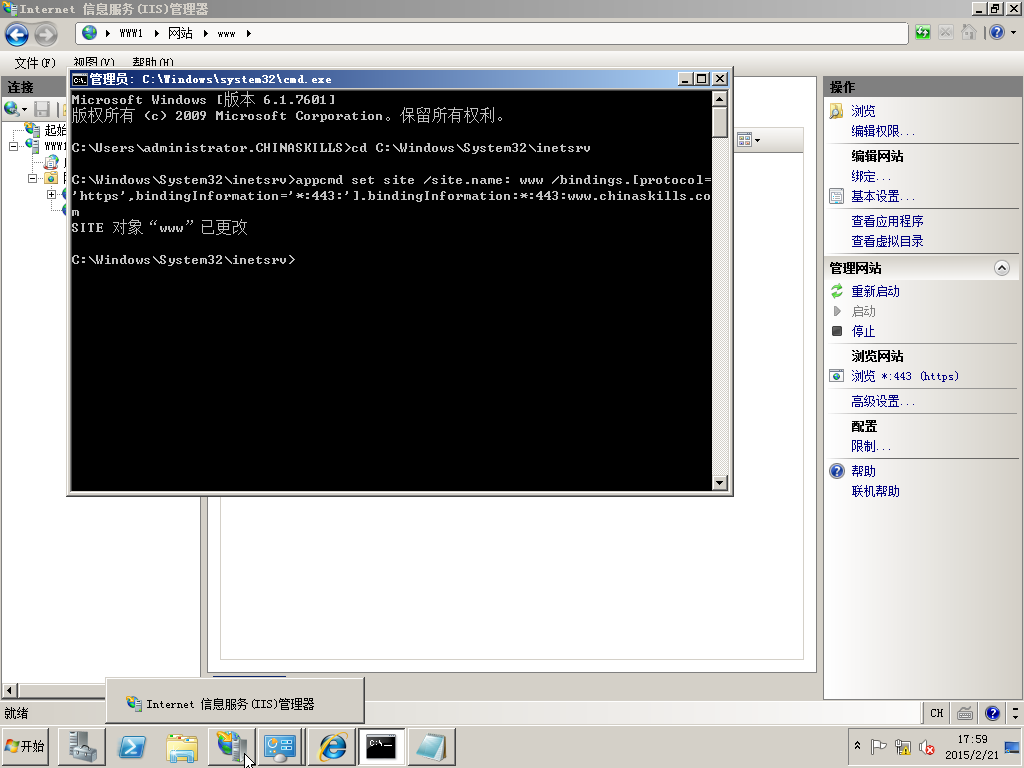1024x768 pixels.
Task: Open Notepad from the taskbar
Action: [x=431, y=746]
